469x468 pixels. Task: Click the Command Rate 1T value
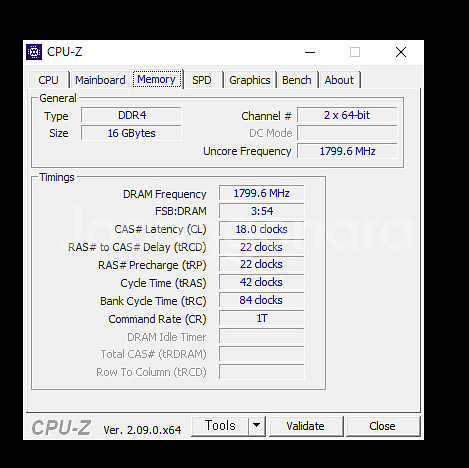262,318
